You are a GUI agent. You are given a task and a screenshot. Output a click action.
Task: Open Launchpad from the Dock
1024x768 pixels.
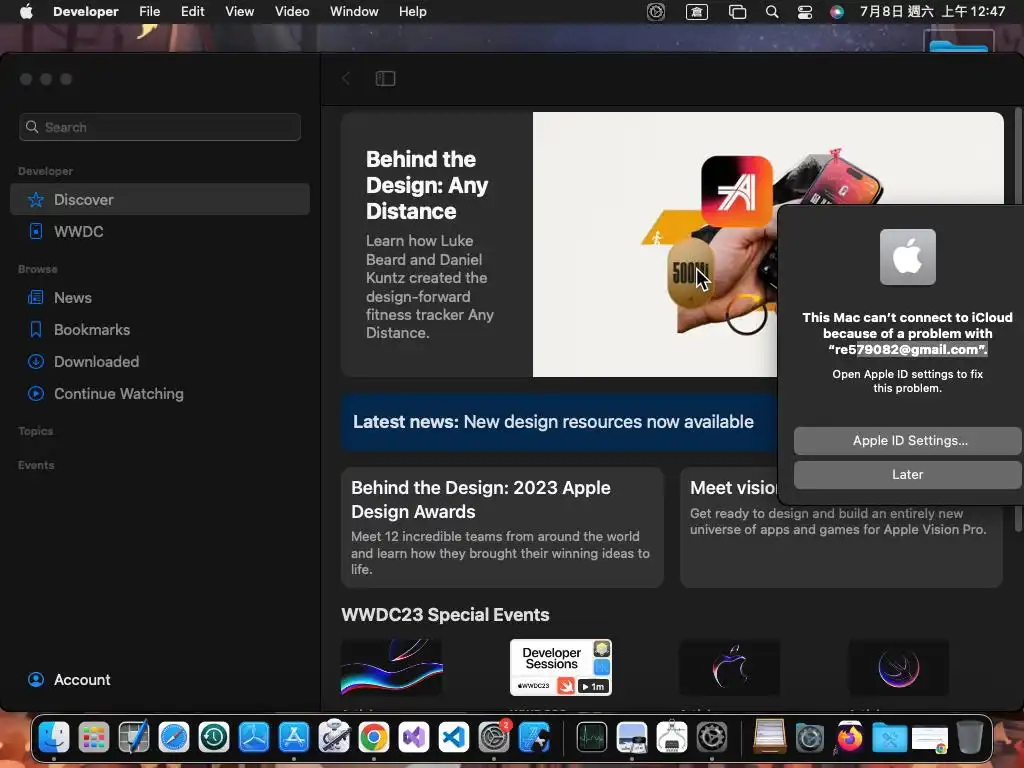(94, 738)
